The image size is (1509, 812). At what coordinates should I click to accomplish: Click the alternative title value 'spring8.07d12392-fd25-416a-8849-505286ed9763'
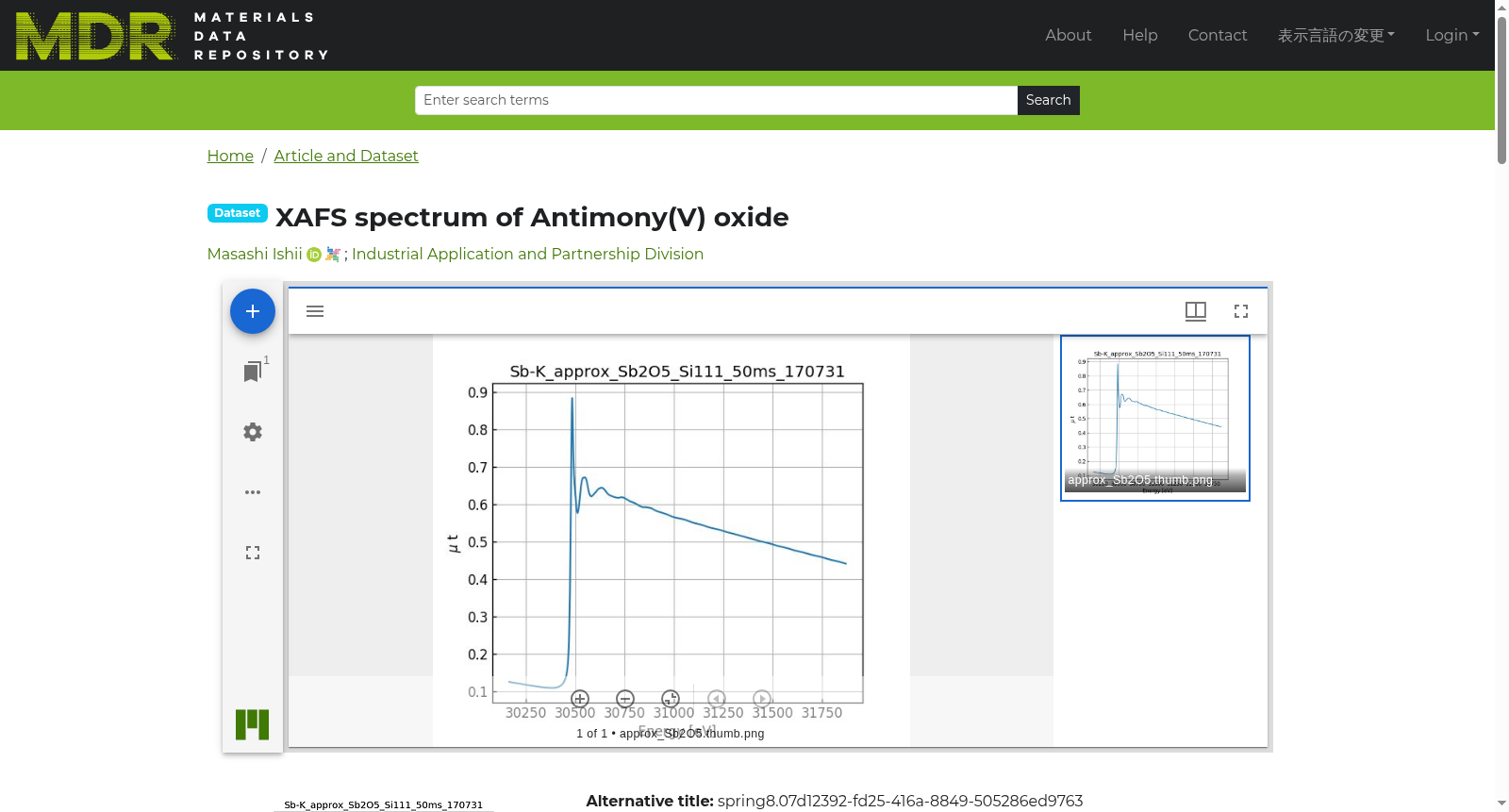900,801
